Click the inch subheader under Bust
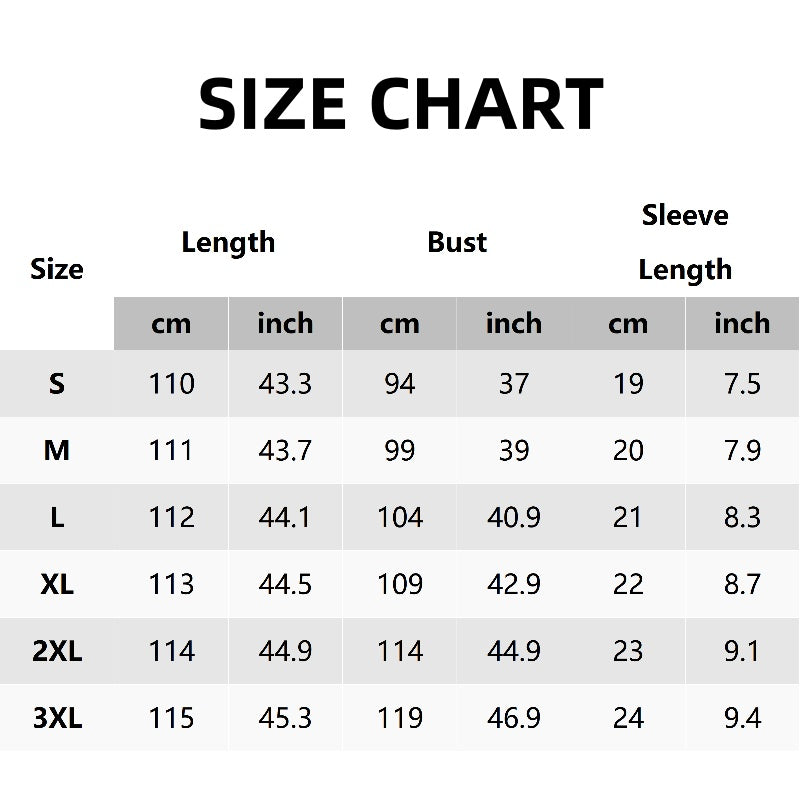The image size is (800, 800). tap(514, 324)
